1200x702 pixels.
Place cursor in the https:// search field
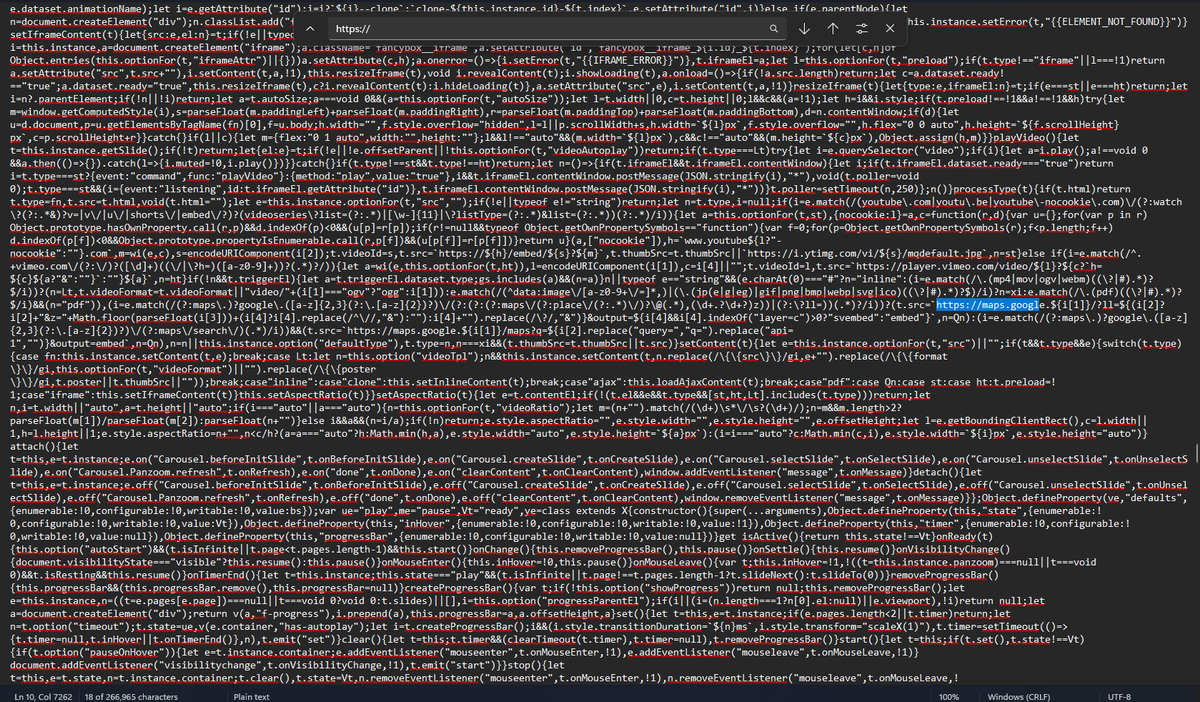[x=500, y=29]
